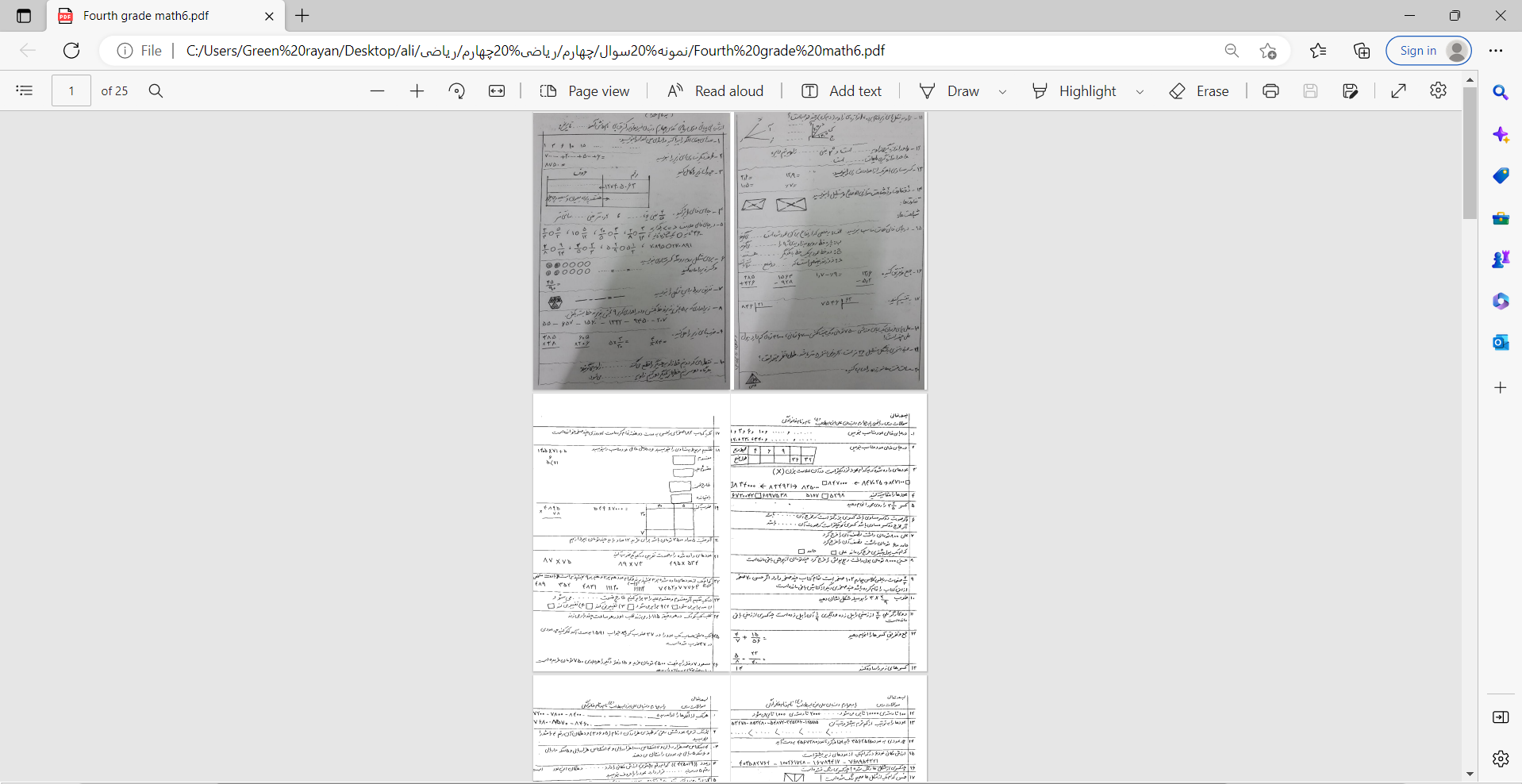Open PDF toolbar settings gear
This screenshot has height=784, width=1522.
(1439, 90)
